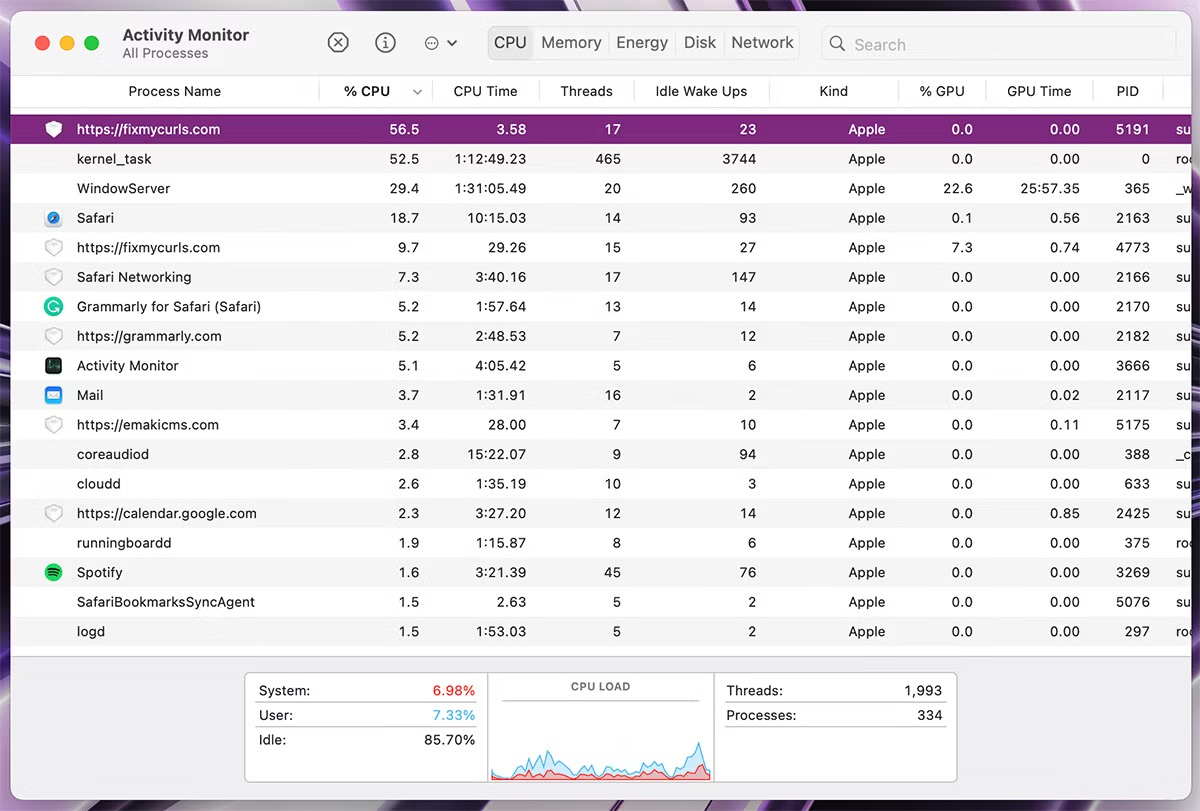Select the kernel_task process row

(x=600, y=159)
